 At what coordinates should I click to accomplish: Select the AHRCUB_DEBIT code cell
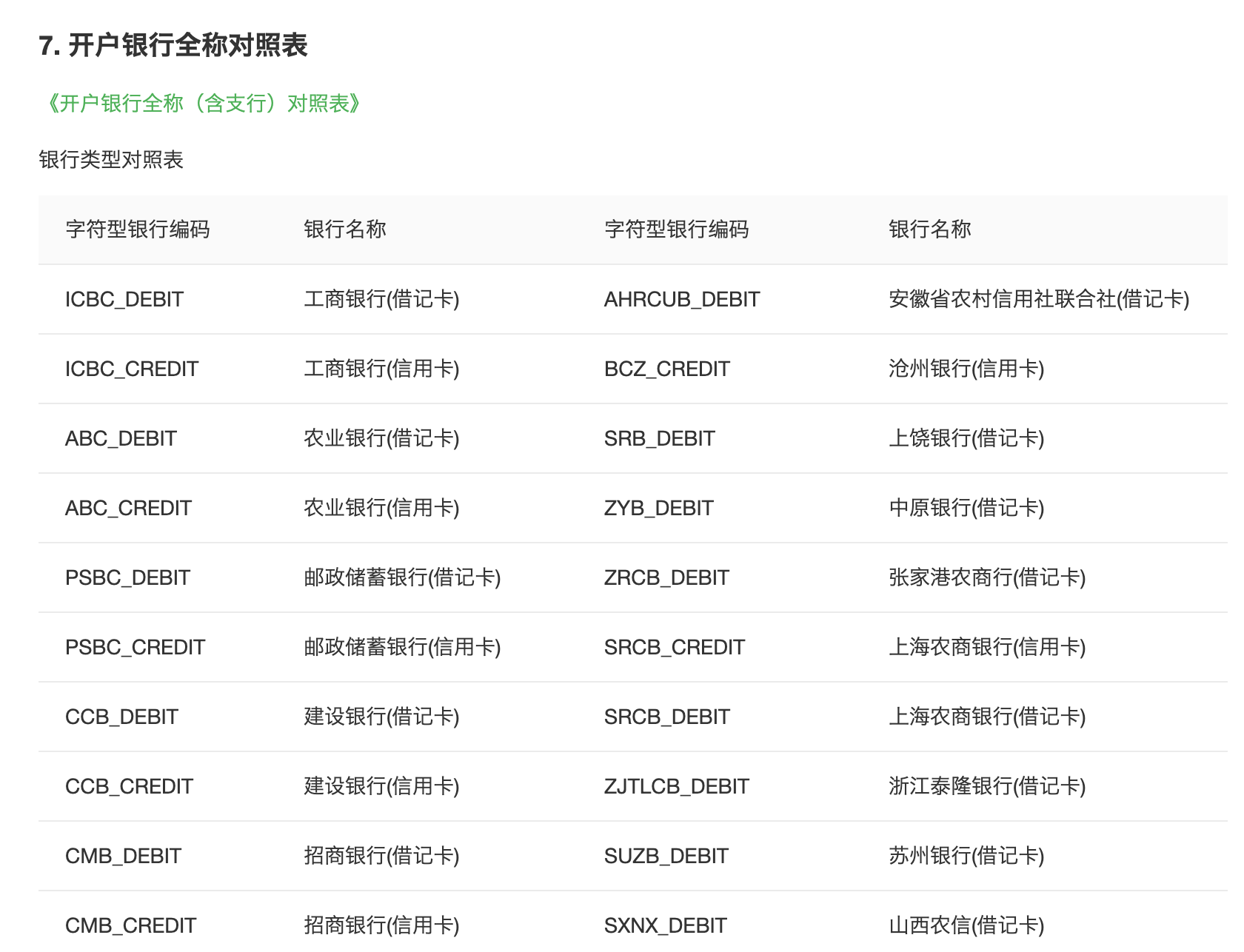pyautogui.click(x=682, y=299)
